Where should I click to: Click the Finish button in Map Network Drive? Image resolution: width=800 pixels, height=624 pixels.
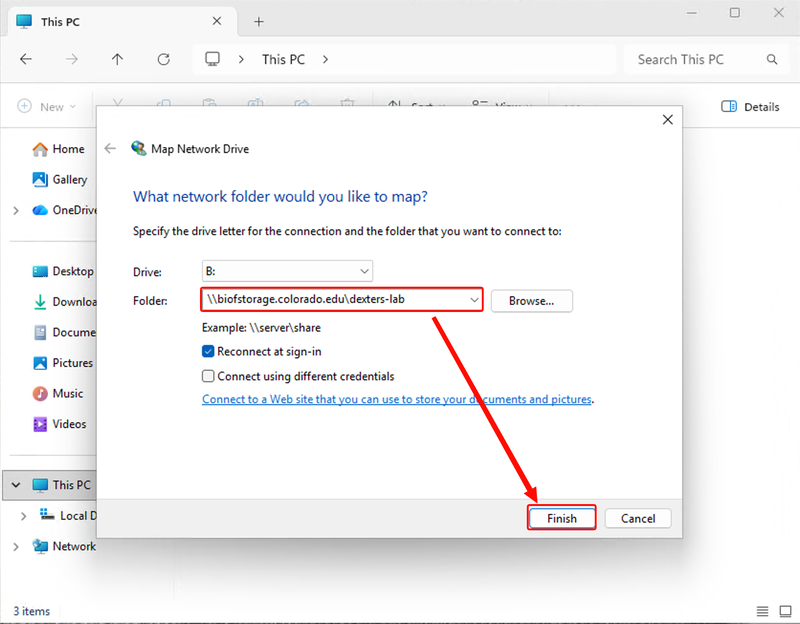562,518
